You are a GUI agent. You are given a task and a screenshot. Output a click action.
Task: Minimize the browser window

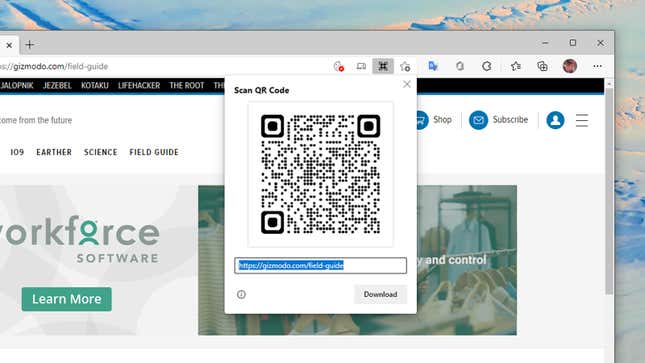[x=545, y=43]
